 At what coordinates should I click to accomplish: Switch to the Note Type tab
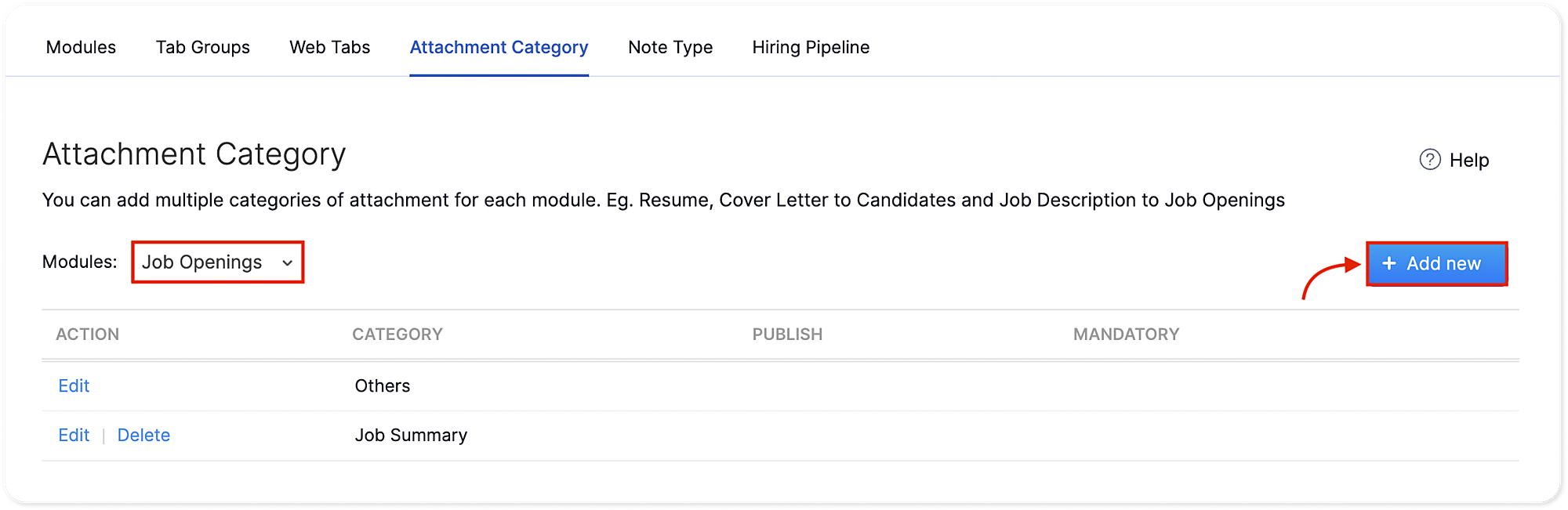[x=670, y=47]
